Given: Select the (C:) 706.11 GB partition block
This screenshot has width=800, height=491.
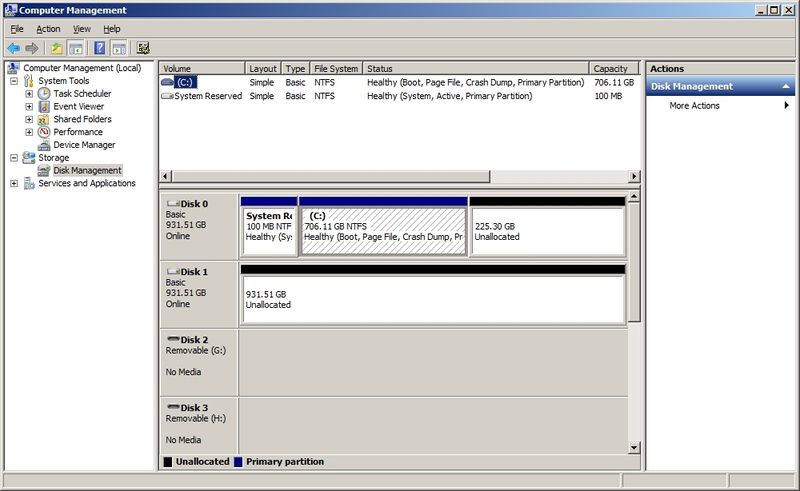Looking at the screenshot, I should click(x=383, y=227).
